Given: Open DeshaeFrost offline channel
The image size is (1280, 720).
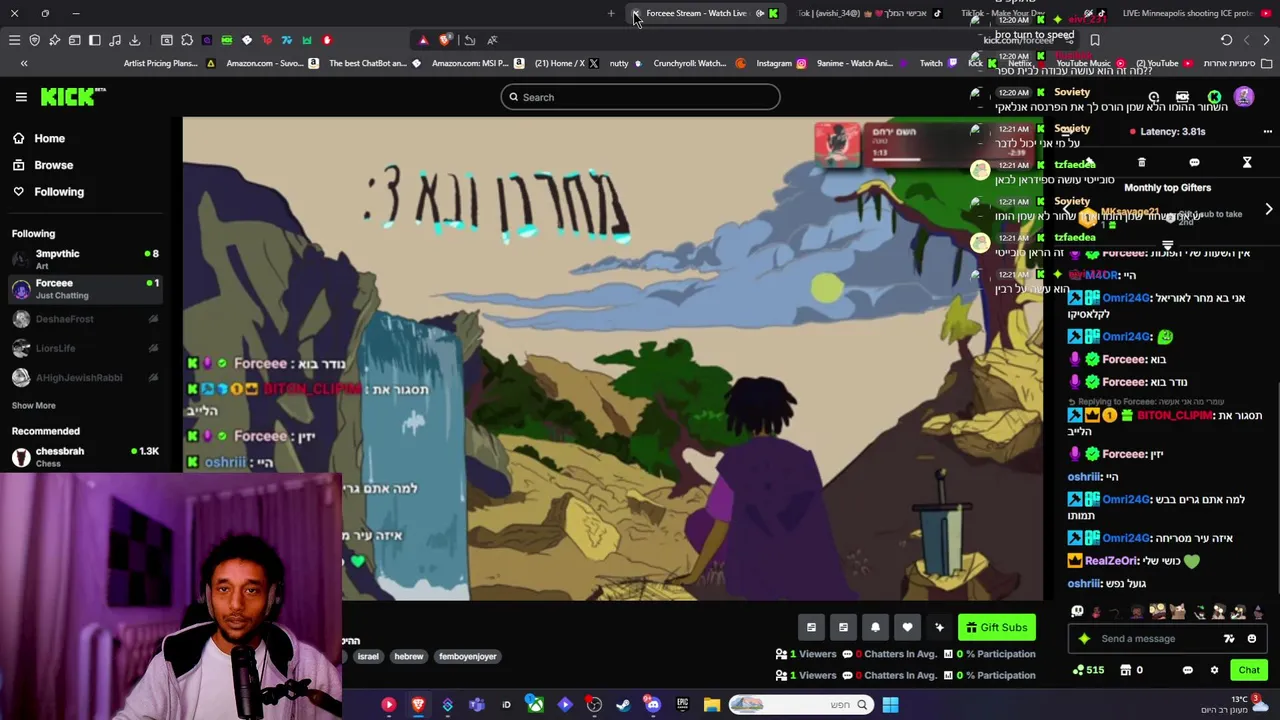Looking at the screenshot, I should 86,319.
